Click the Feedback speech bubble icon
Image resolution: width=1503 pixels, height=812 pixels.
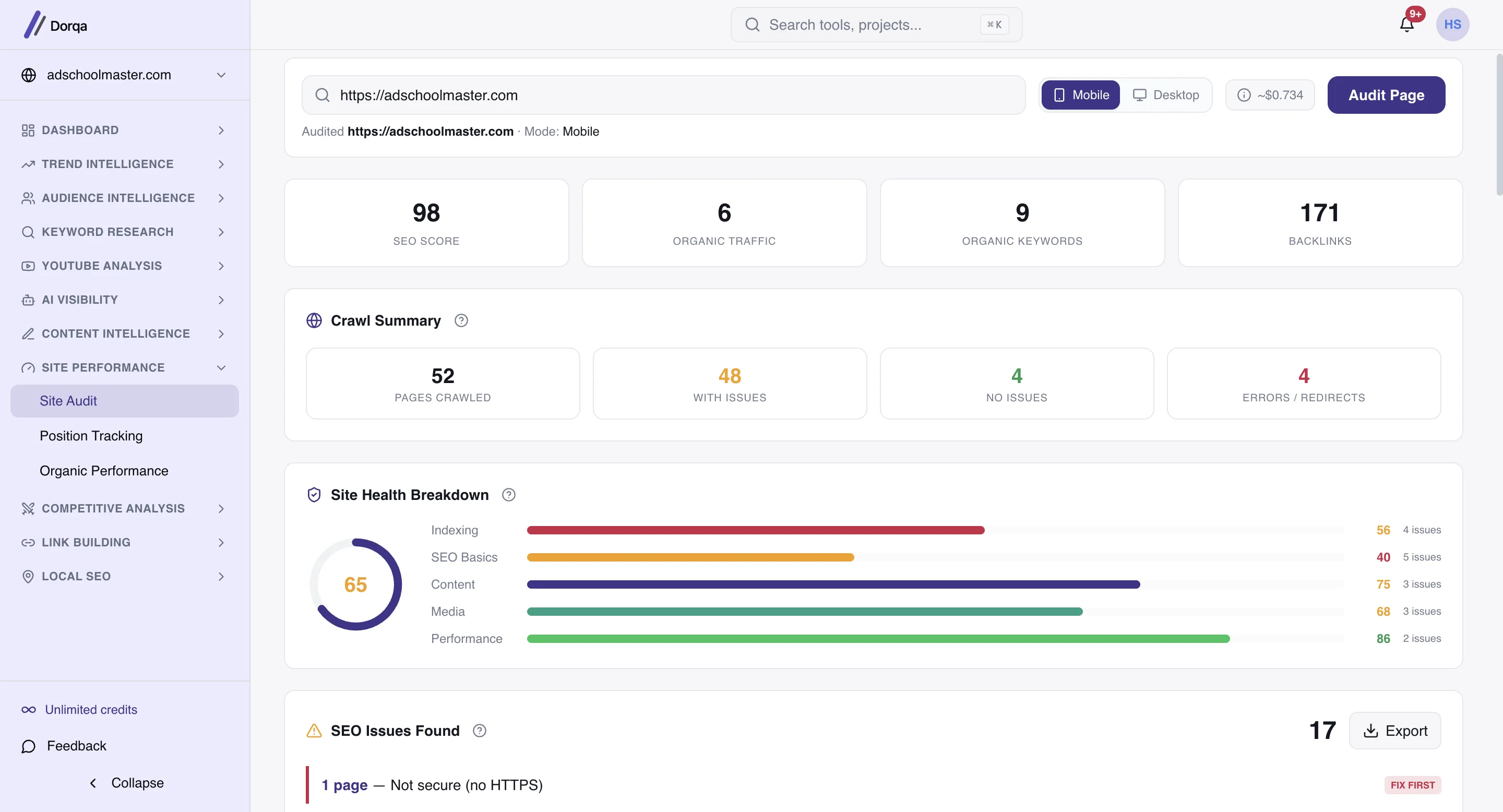29,746
